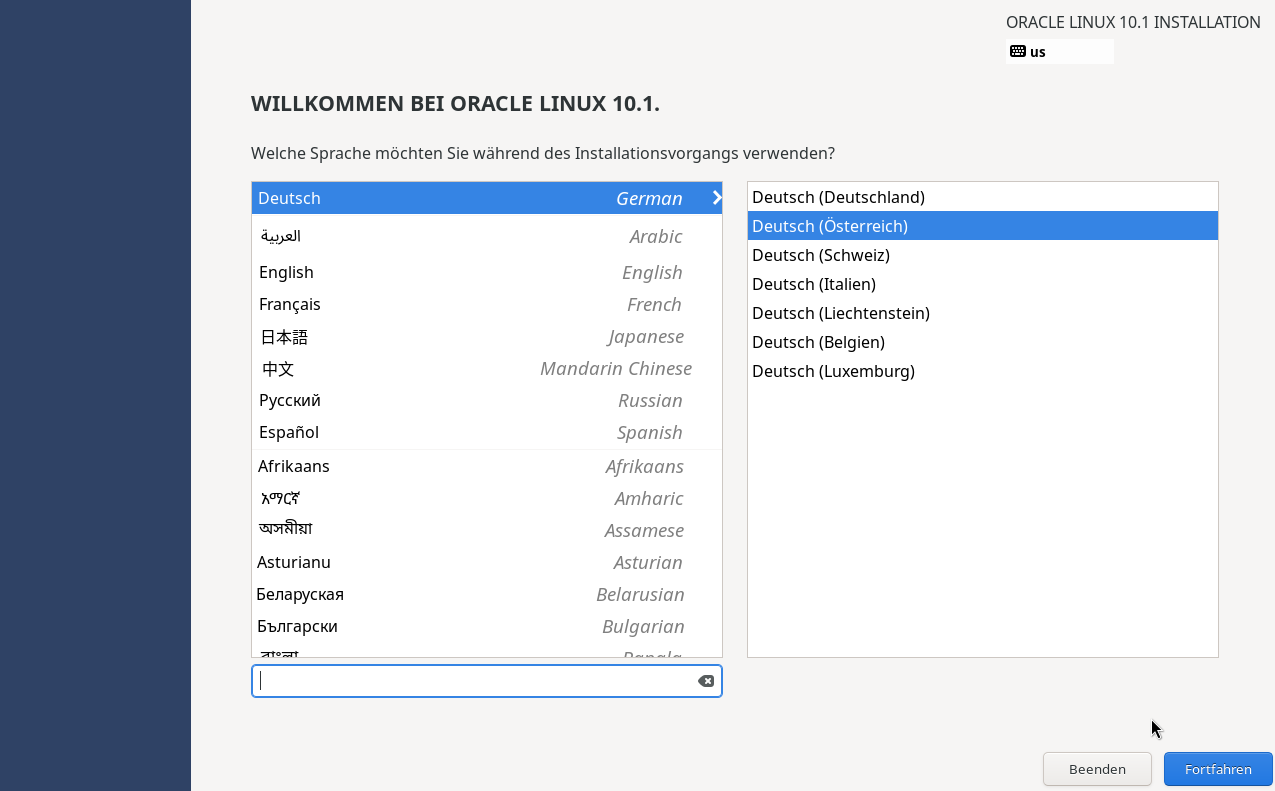Click the Beenden button
The width and height of the screenshot is (1275, 791).
click(1097, 769)
